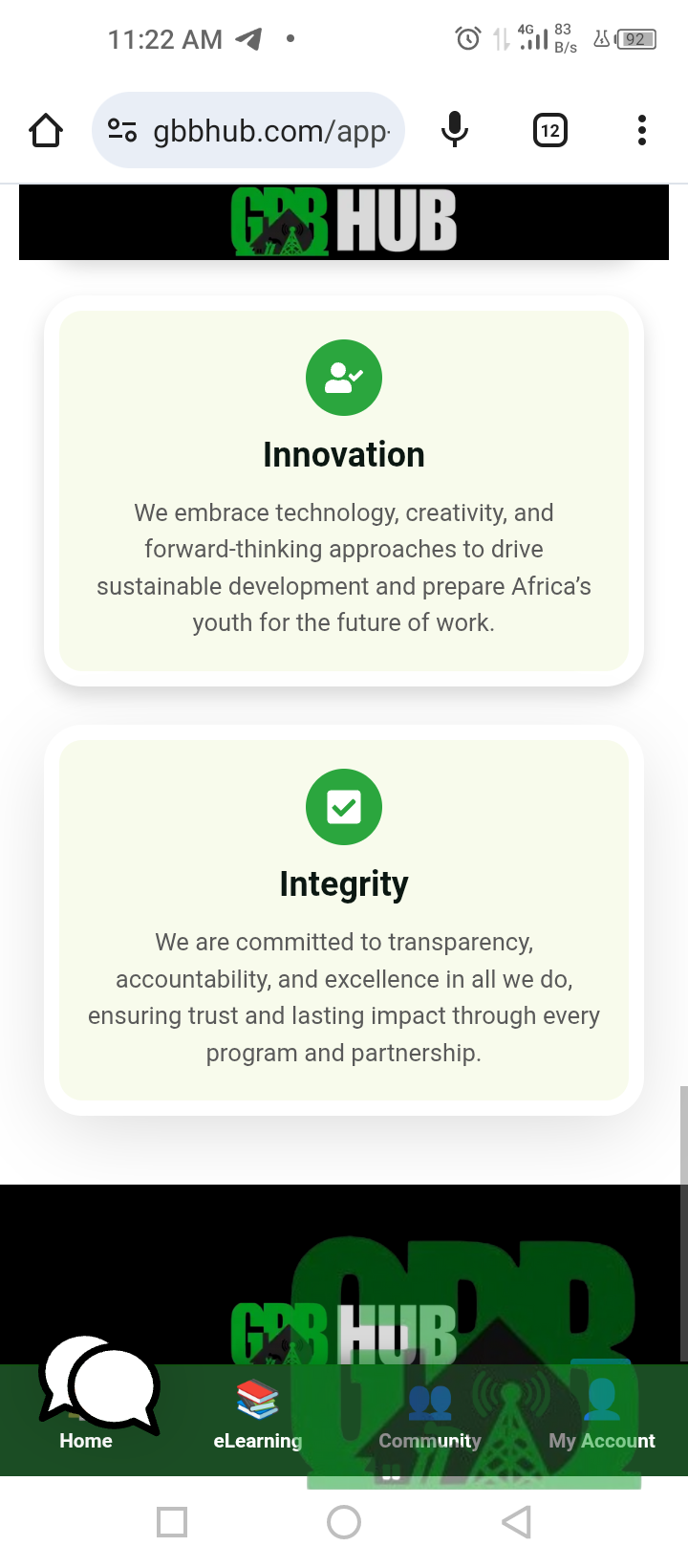Image resolution: width=688 pixels, height=1568 pixels.
Task: Click the Integrity green checkbox icon
Action: pos(344,807)
